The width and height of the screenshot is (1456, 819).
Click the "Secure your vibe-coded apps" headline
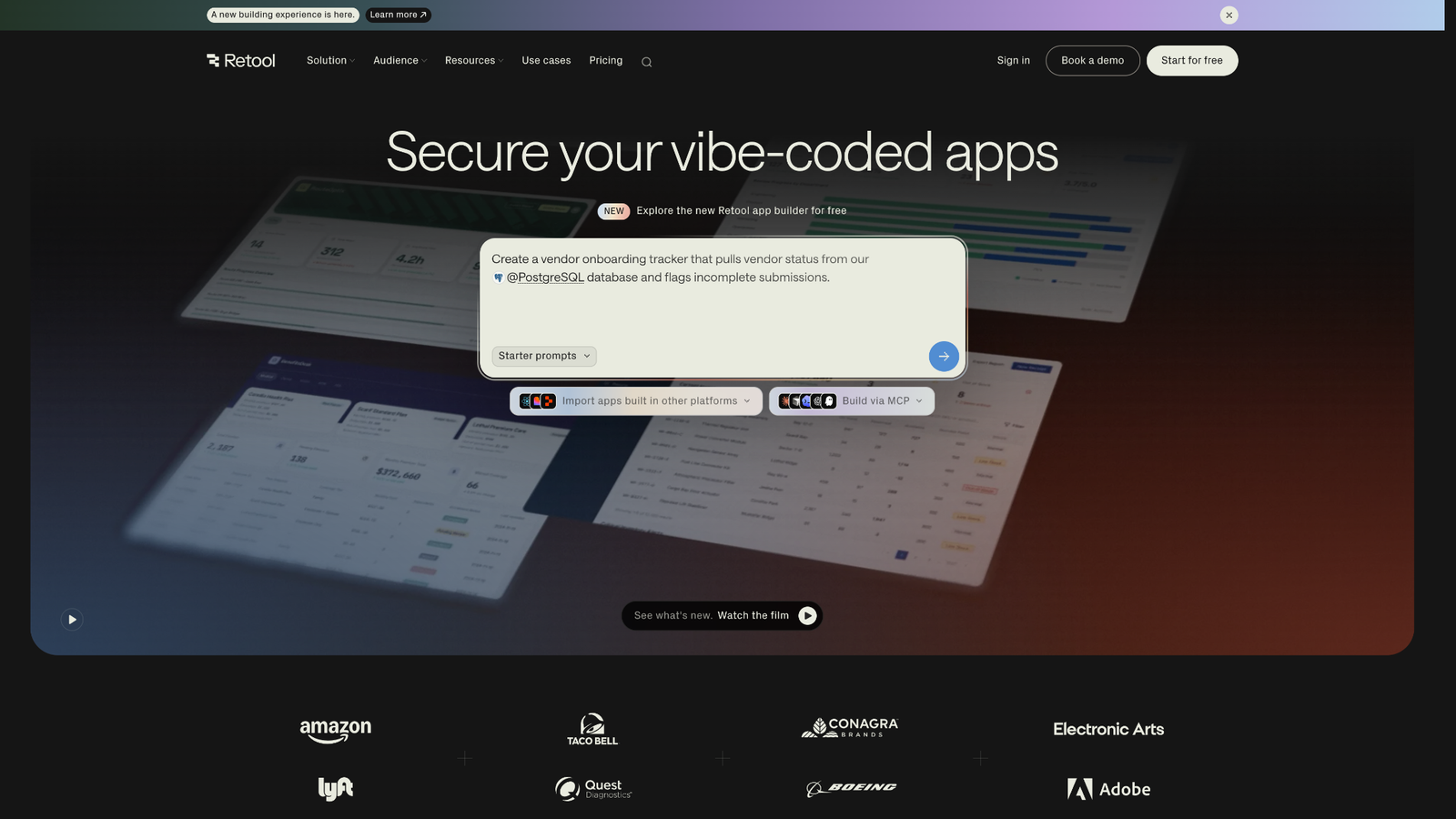723,152
